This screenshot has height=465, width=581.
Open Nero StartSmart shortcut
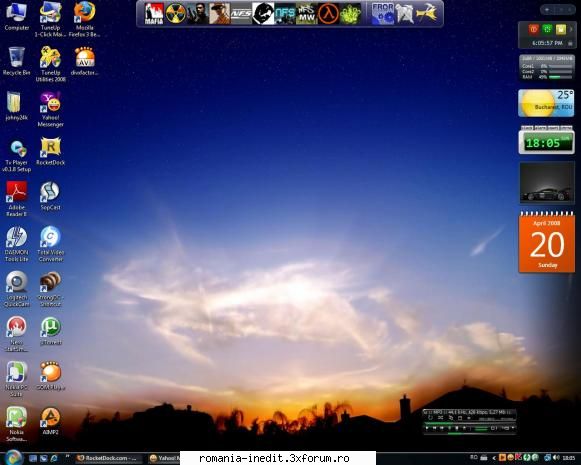(16, 334)
